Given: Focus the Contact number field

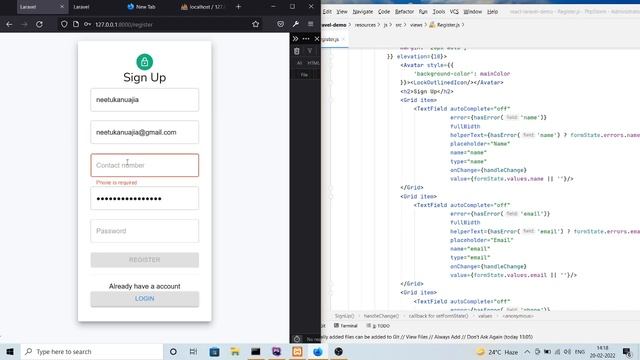Looking at the screenshot, I should point(144,165).
